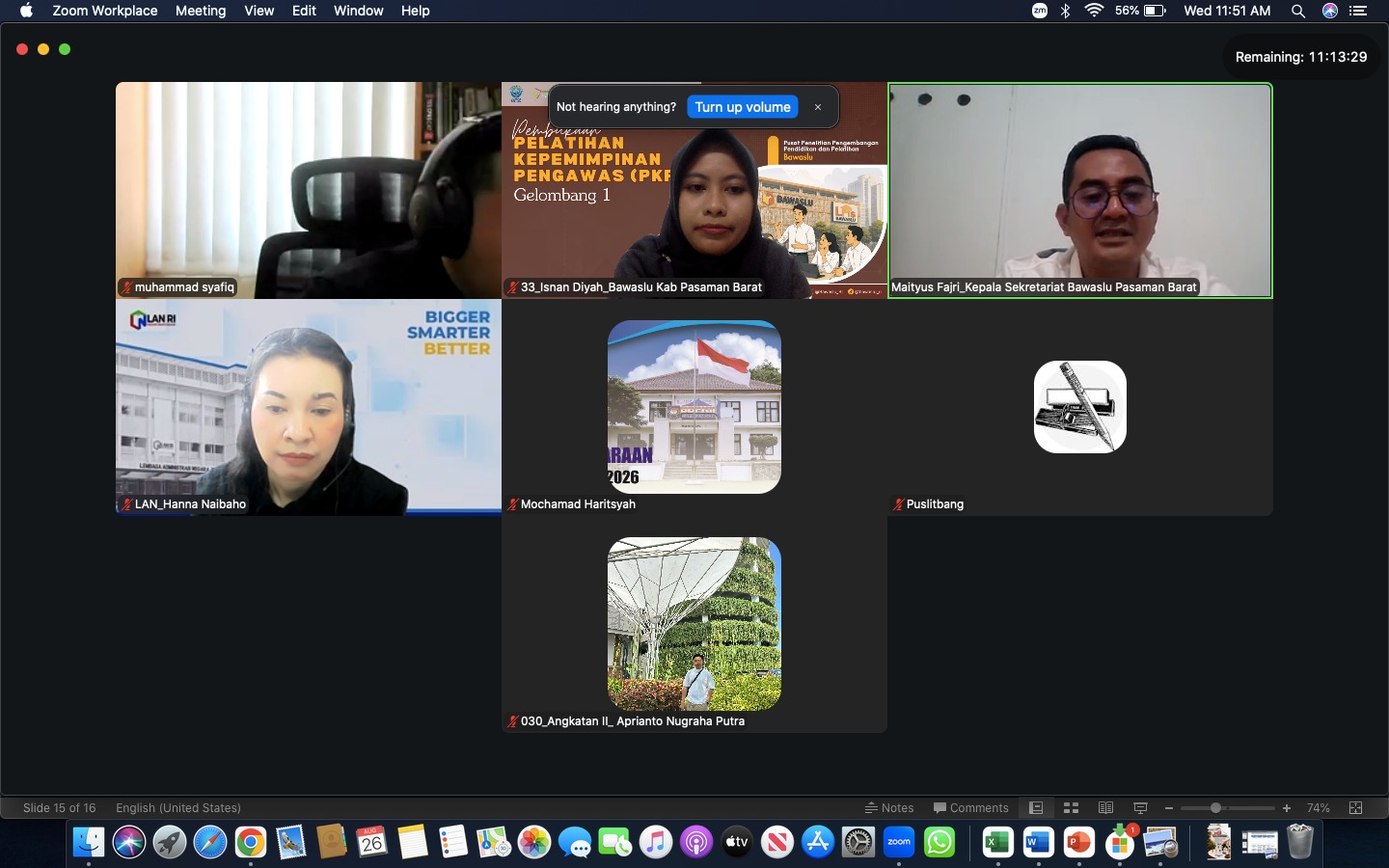Open the Meeting menu
This screenshot has height=868, width=1389.
201,11
